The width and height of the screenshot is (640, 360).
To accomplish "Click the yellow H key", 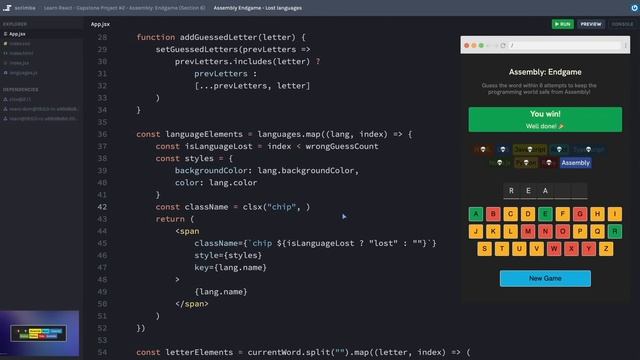I will tap(597, 214).
